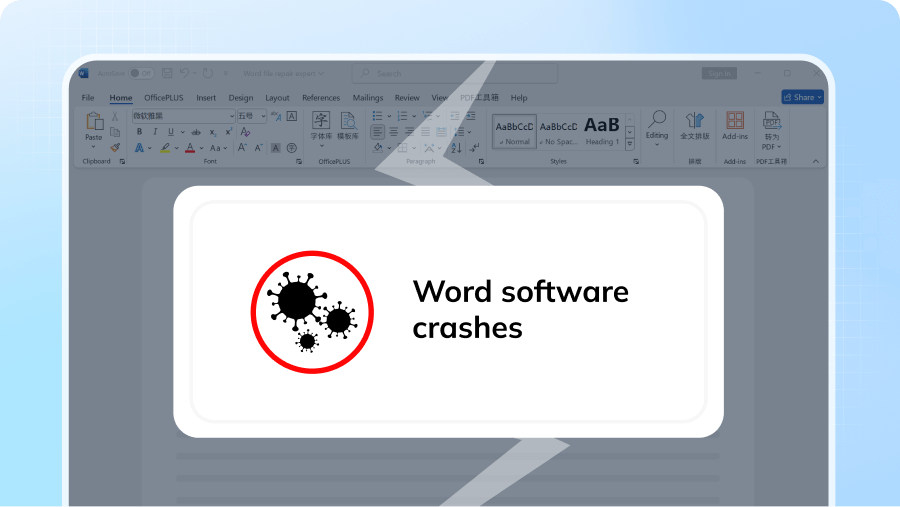Click the Clear All Formatting icon
The height and width of the screenshot is (507, 900).
[245, 132]
